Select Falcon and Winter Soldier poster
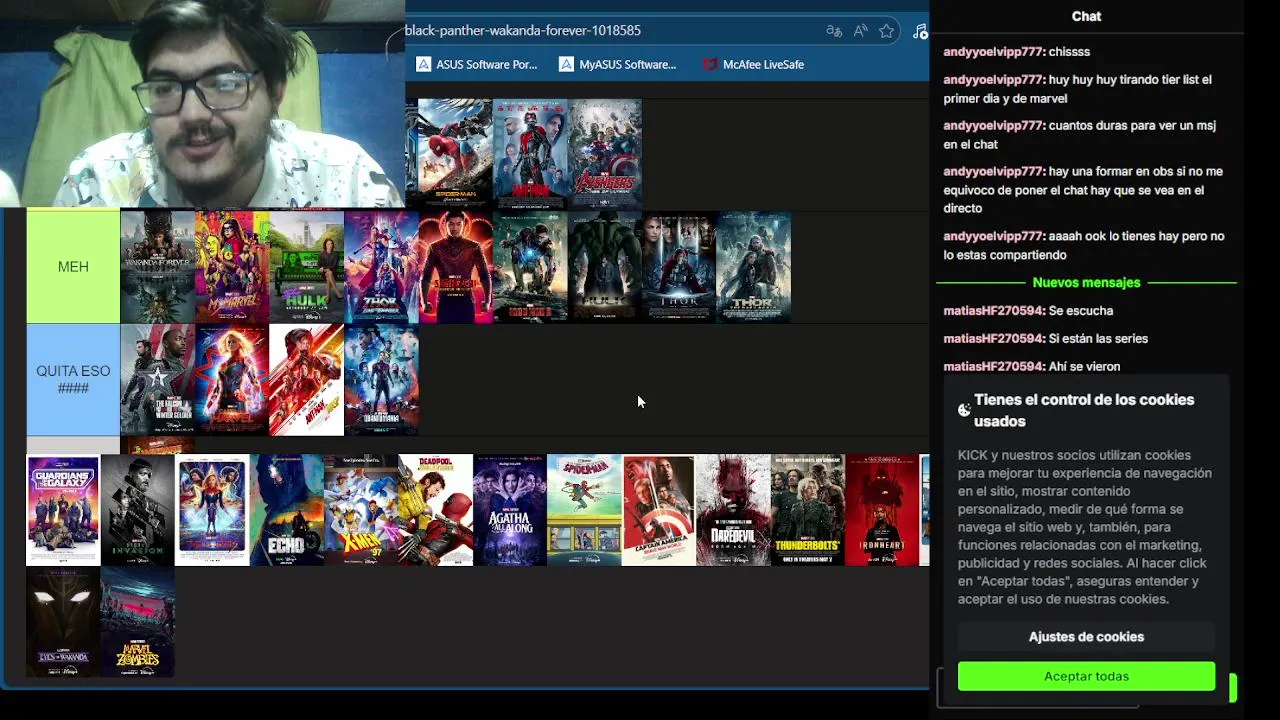The width and height of the screenshot is (1280, 720). (158, 380)
